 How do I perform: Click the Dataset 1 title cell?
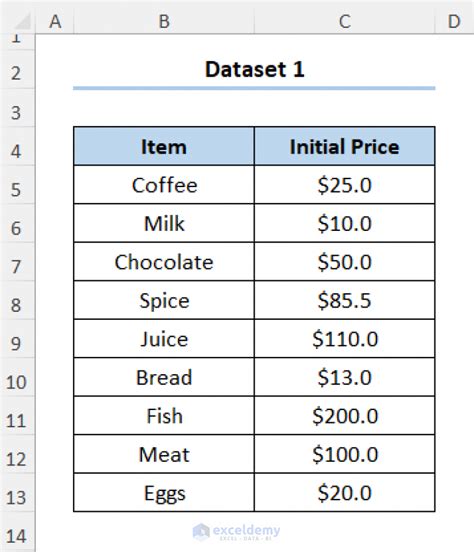[x=254, y=69]
